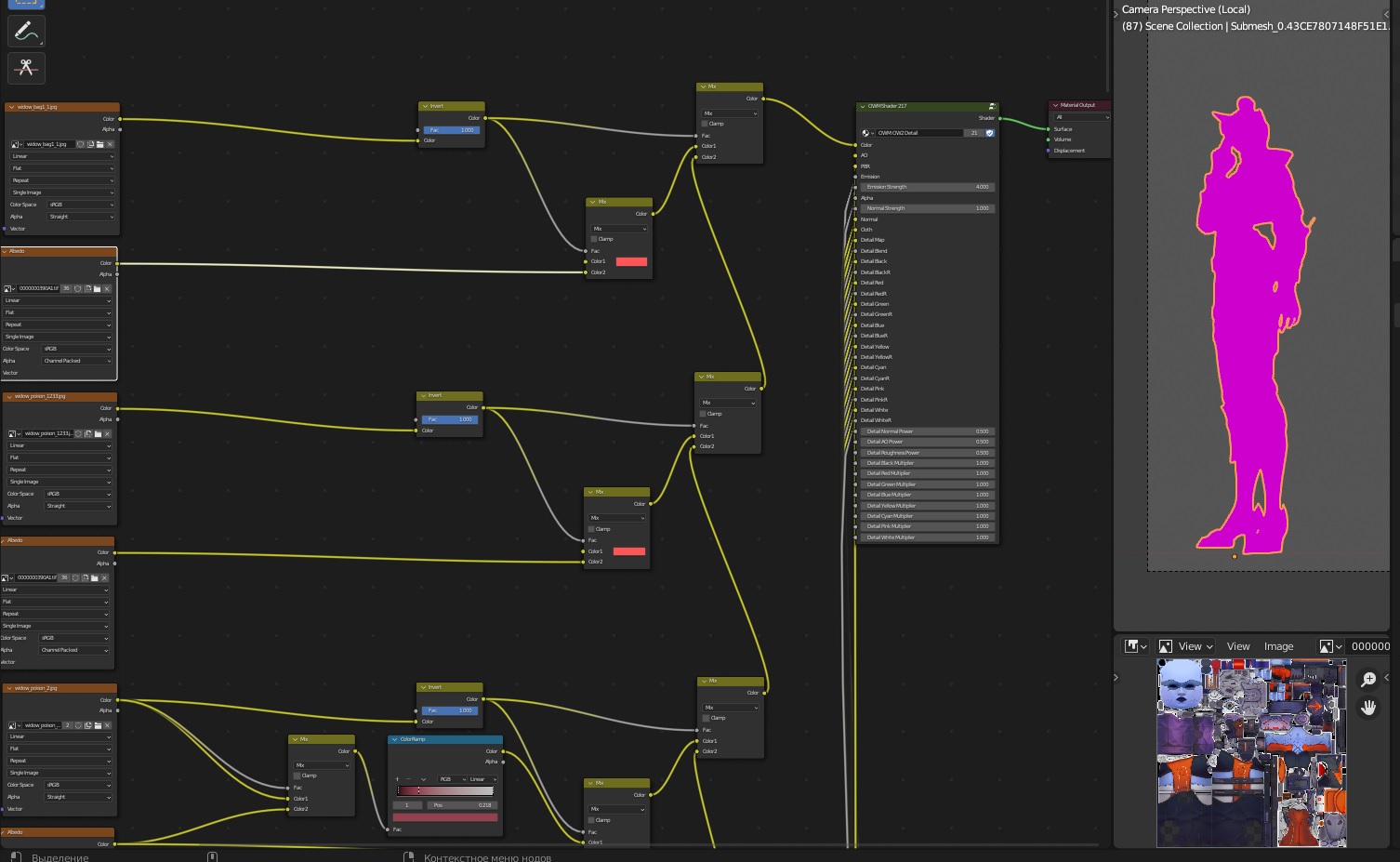Open Channel Packed alpha dropdown in topmost Albedo
This screenshot has width=1400, height=862.
[x=77, y=361]
